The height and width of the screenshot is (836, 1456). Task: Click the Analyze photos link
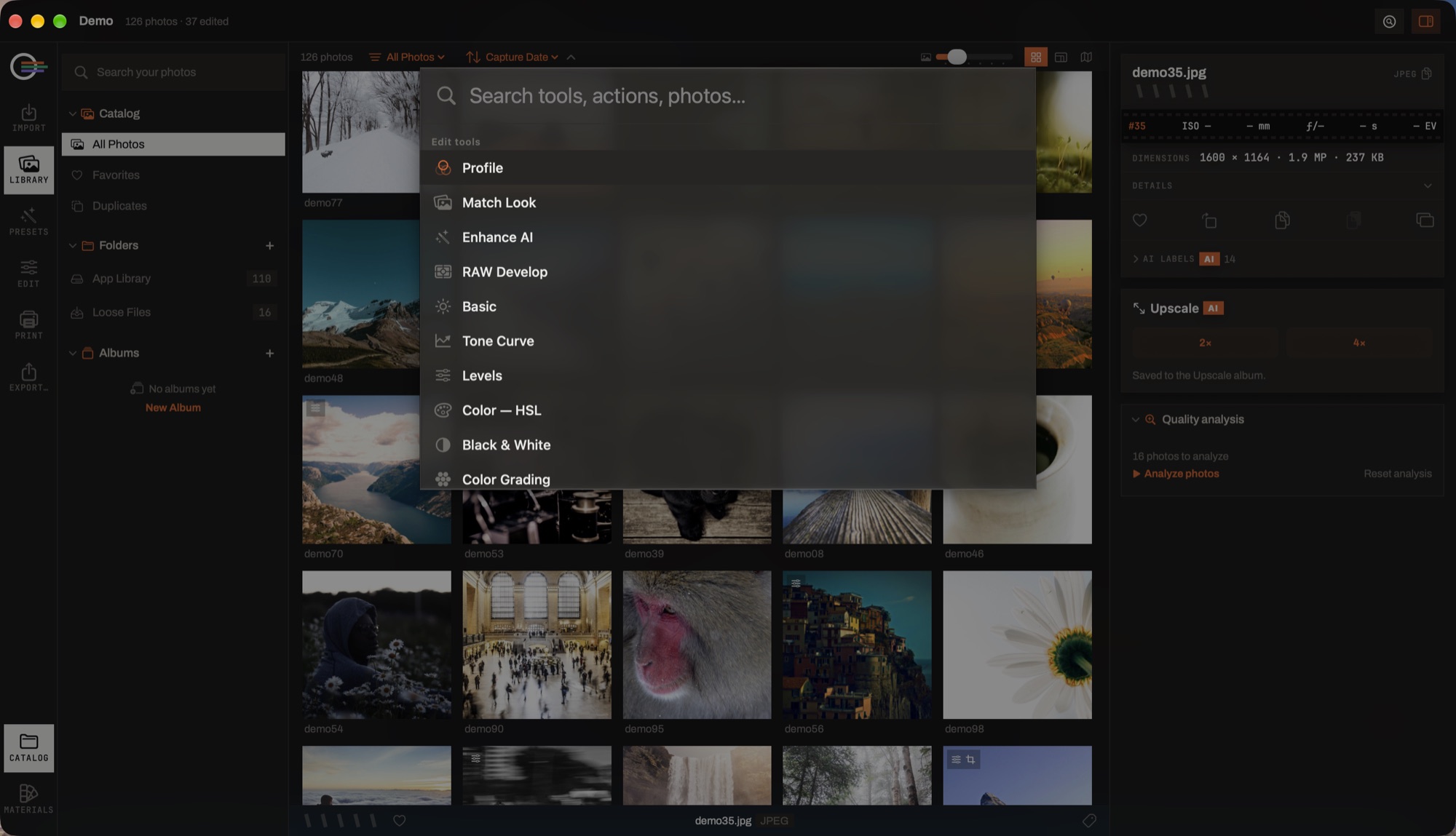coord(1176,474)
